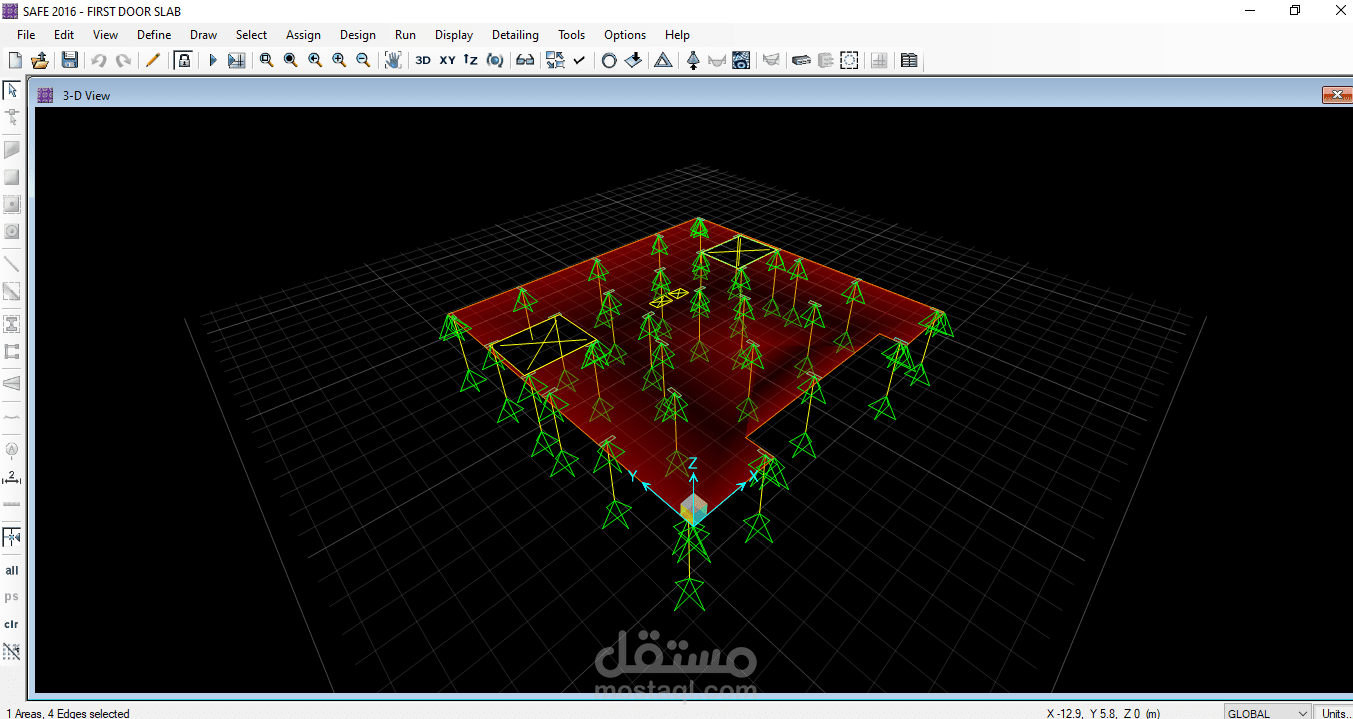This screenshot has height=719, width=1353.
Task: Toggle the Lock Model padlock icon
Action: [183, 60]
